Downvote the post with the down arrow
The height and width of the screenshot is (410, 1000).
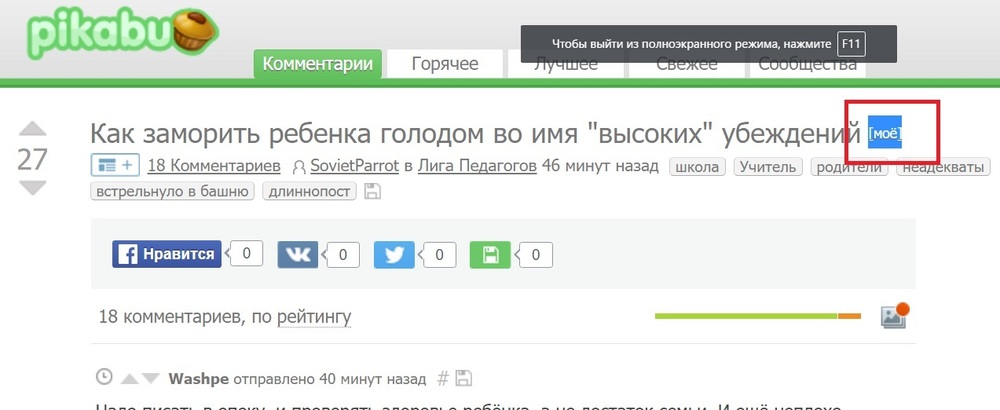(33, 188)
